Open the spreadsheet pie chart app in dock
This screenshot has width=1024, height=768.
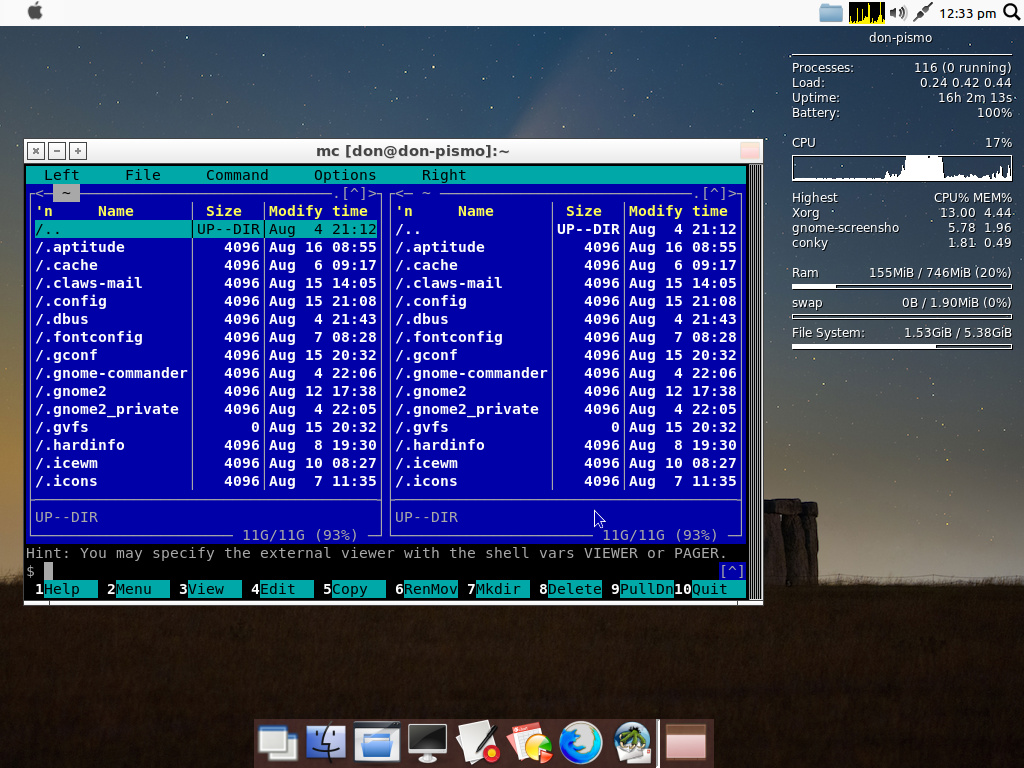tap(530, 743)
